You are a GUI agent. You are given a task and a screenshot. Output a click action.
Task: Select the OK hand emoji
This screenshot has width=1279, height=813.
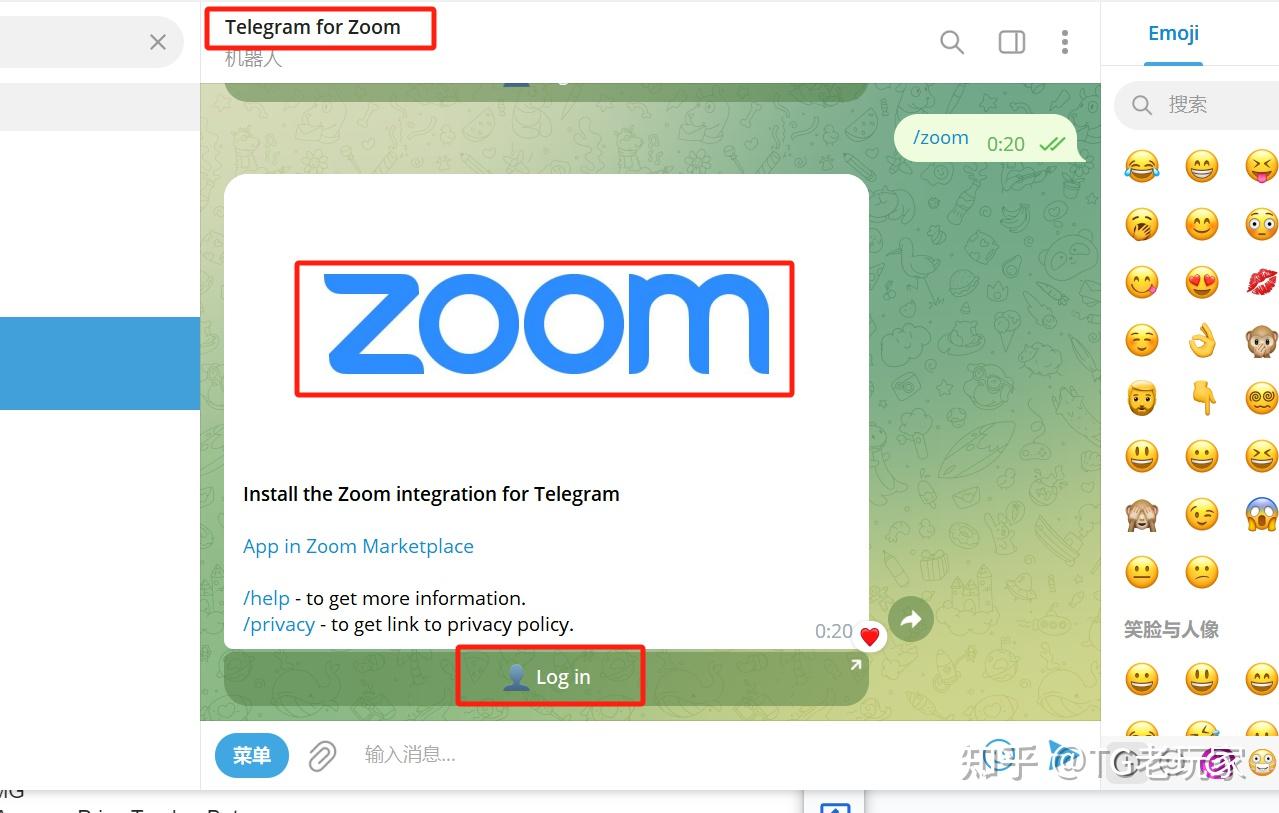coord(1201,341)
